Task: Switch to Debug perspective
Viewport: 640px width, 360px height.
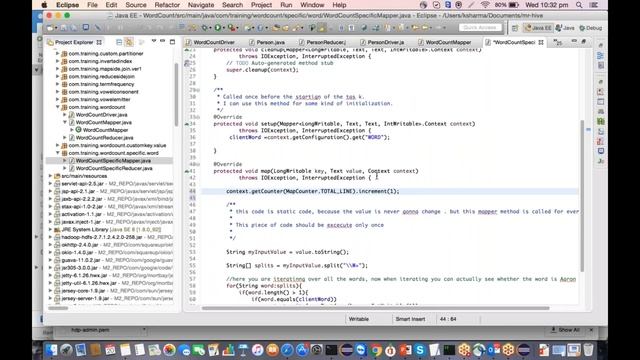Action: point(590,28)
